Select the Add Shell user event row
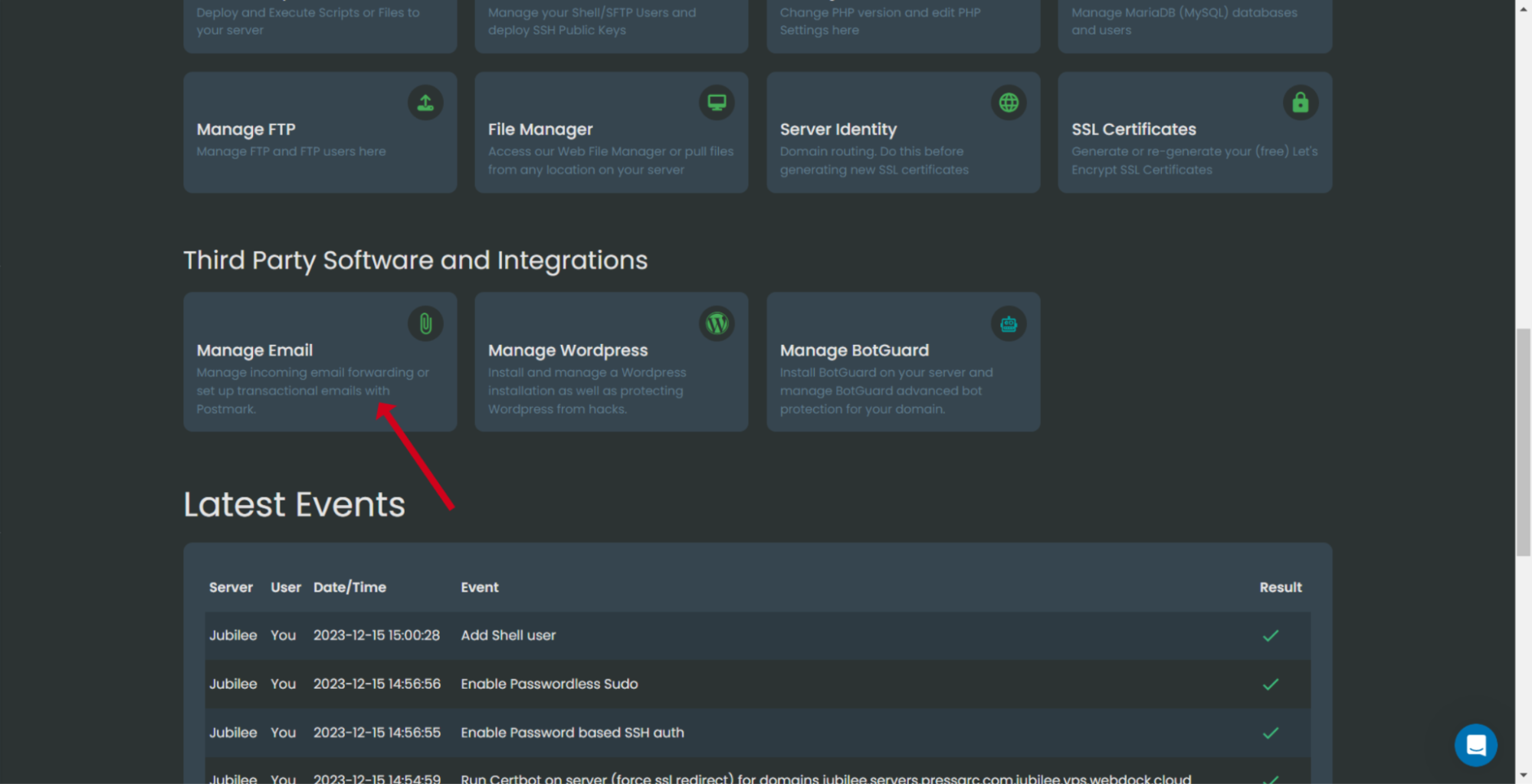1532x784 pixels. (508, 635)
